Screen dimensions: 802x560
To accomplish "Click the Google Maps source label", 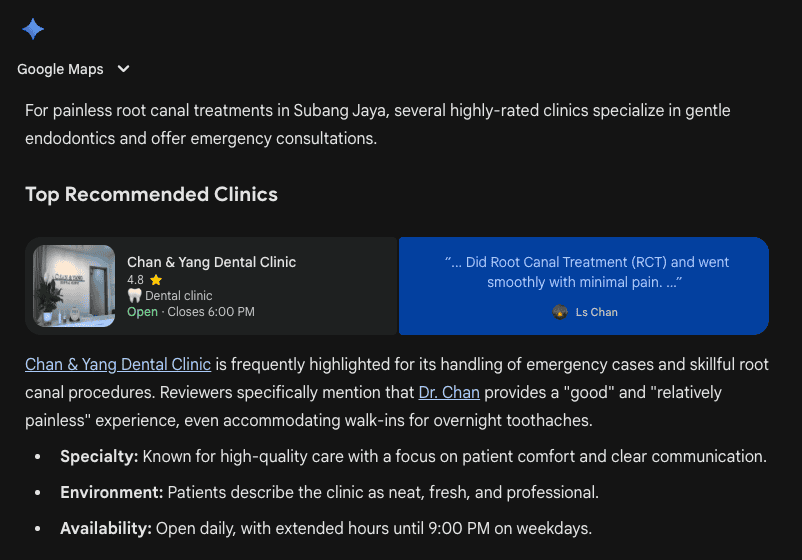I will point(60,69).
